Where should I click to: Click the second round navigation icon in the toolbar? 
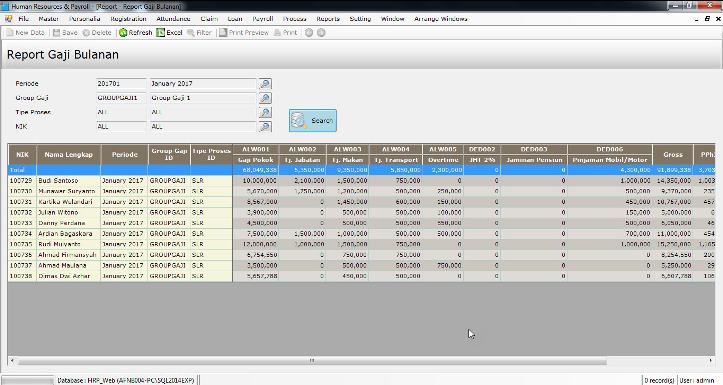(x=321, y=33)
